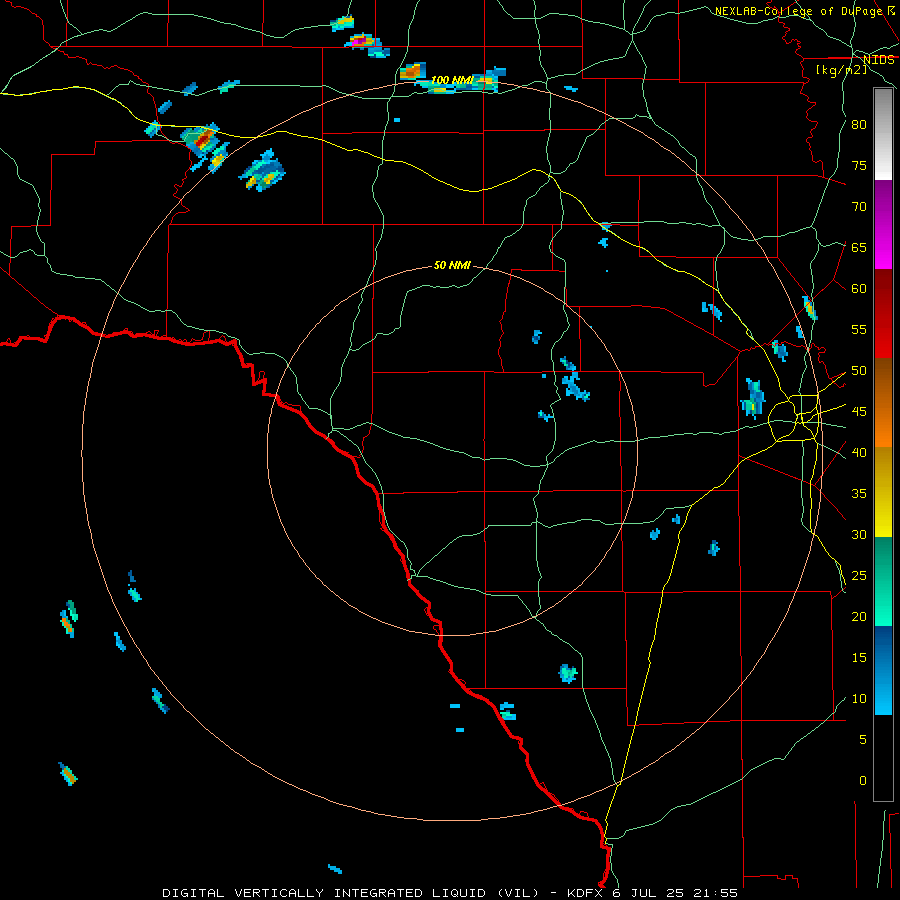The height and width of the screenshot is (900, 900).
Task: Click the color scale value 60
Action: [x=859, y=289]
